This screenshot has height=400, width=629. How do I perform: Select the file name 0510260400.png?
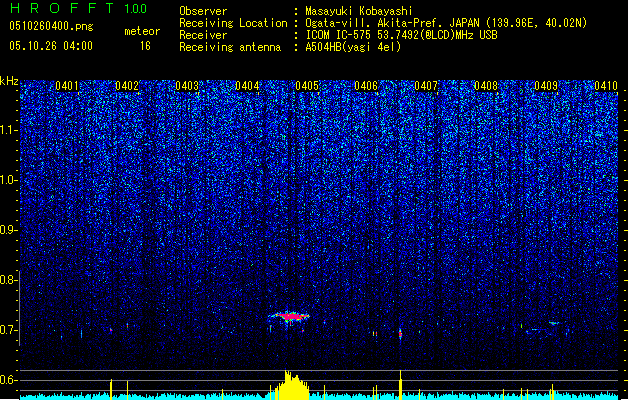51,26
